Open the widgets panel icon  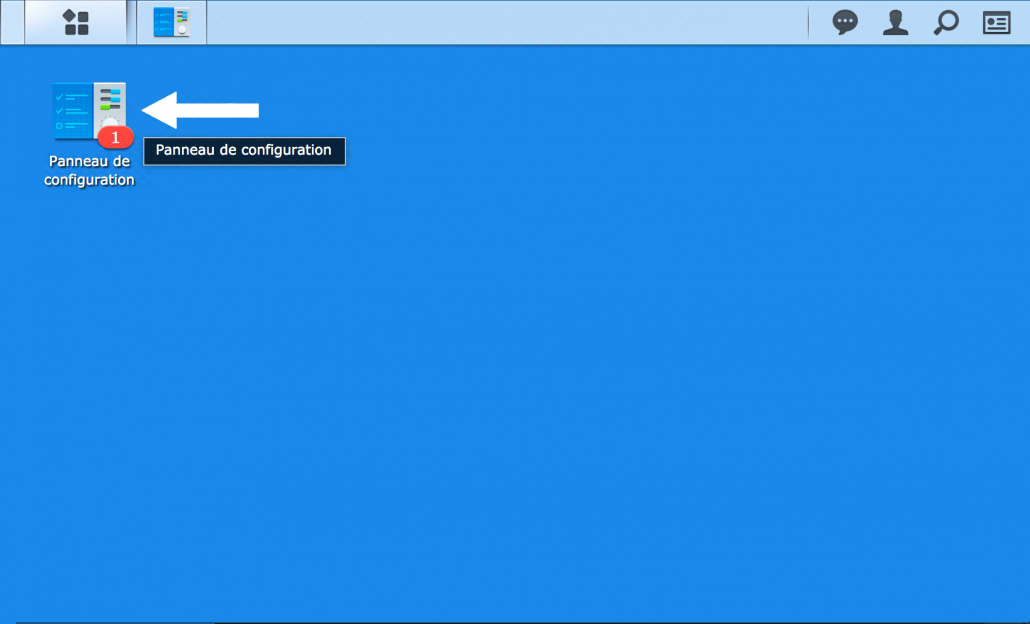(x=996, y=23)
